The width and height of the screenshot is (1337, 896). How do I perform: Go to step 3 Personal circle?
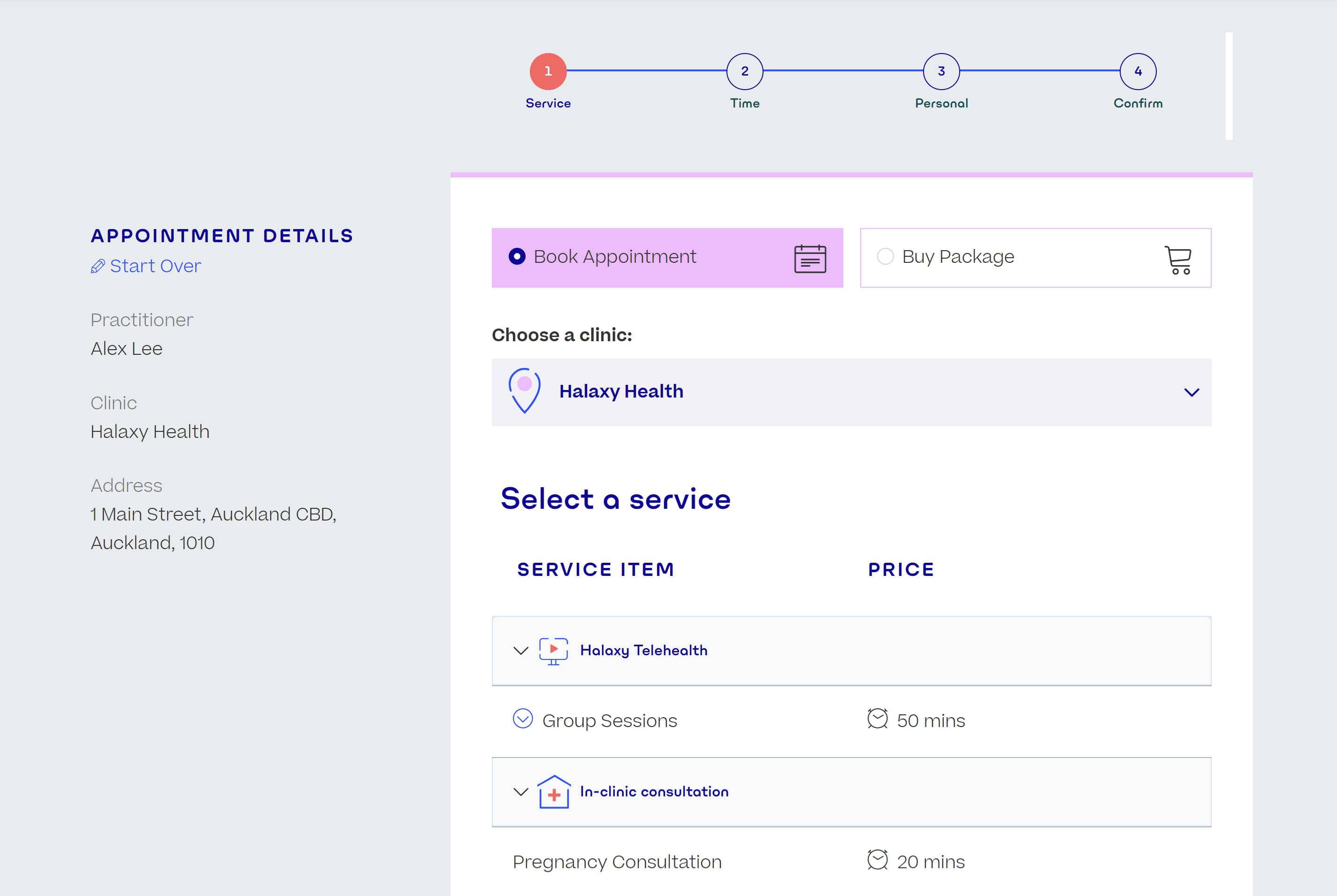(941, 71)
